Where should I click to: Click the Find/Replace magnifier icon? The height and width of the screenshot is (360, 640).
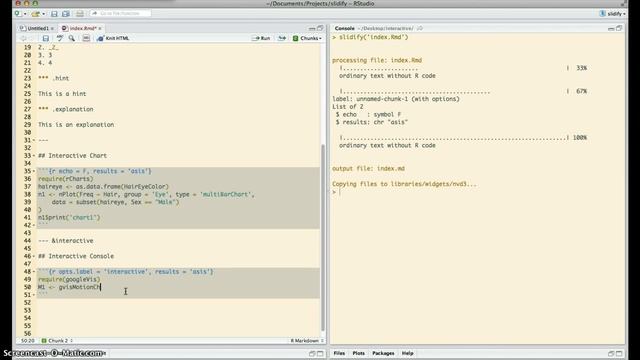tap(72, 38)
